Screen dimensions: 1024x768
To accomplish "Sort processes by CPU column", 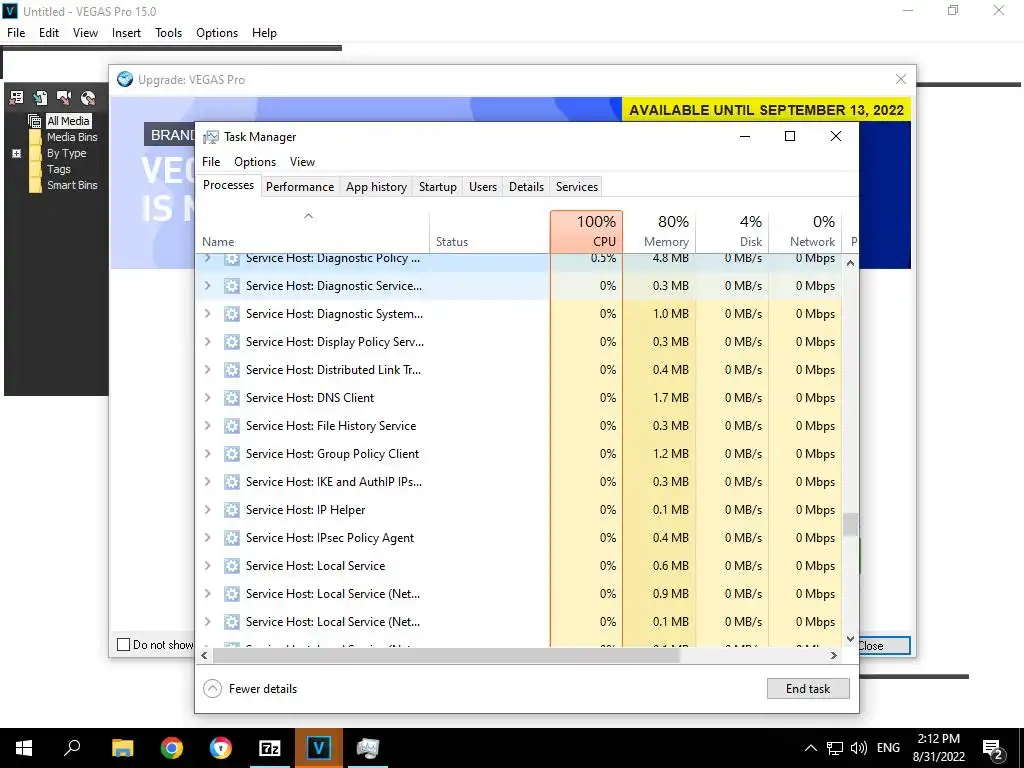I will click(586, 232).
